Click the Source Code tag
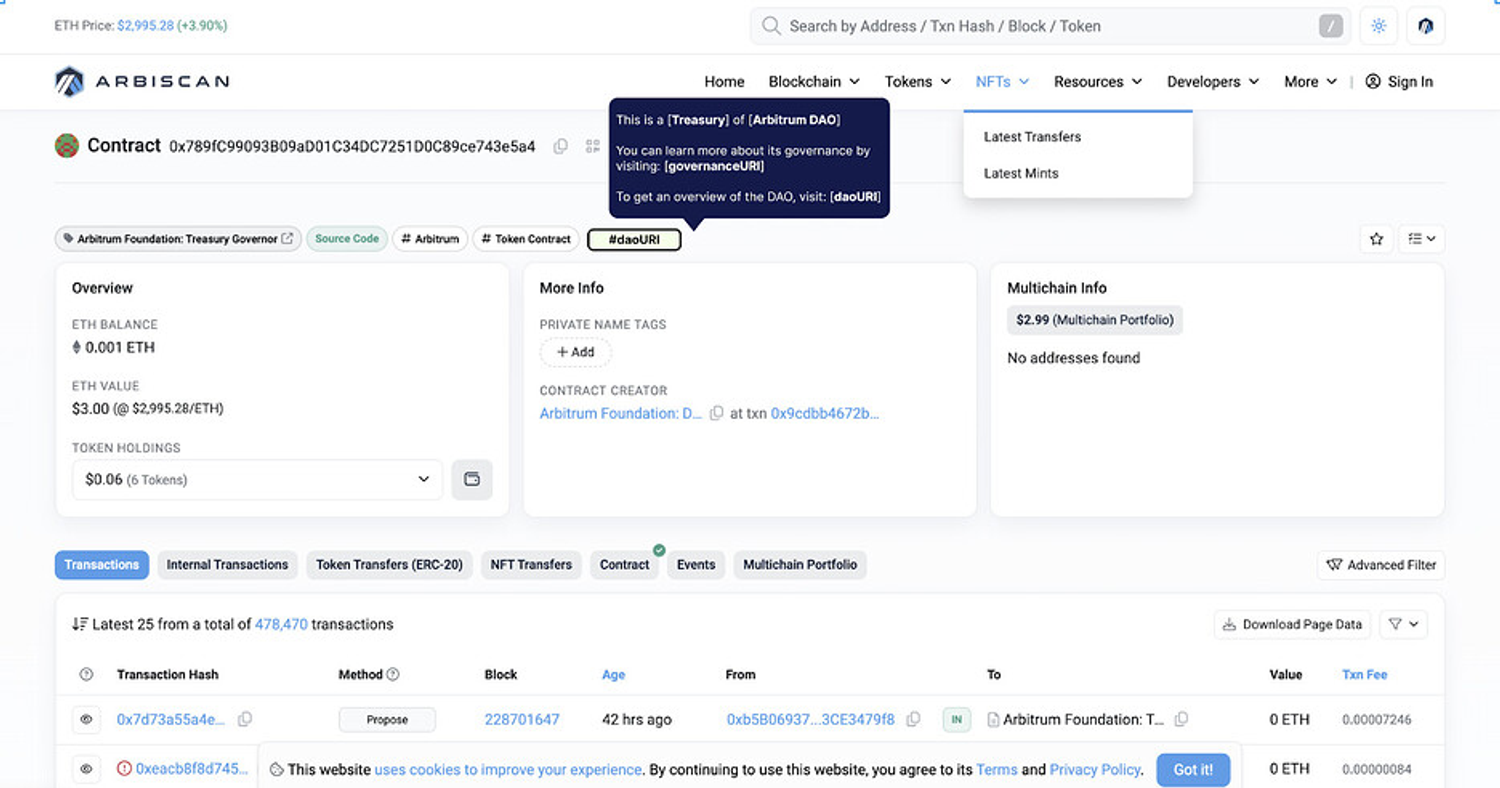Screen dimensions: 1500x788 point(347,239)
